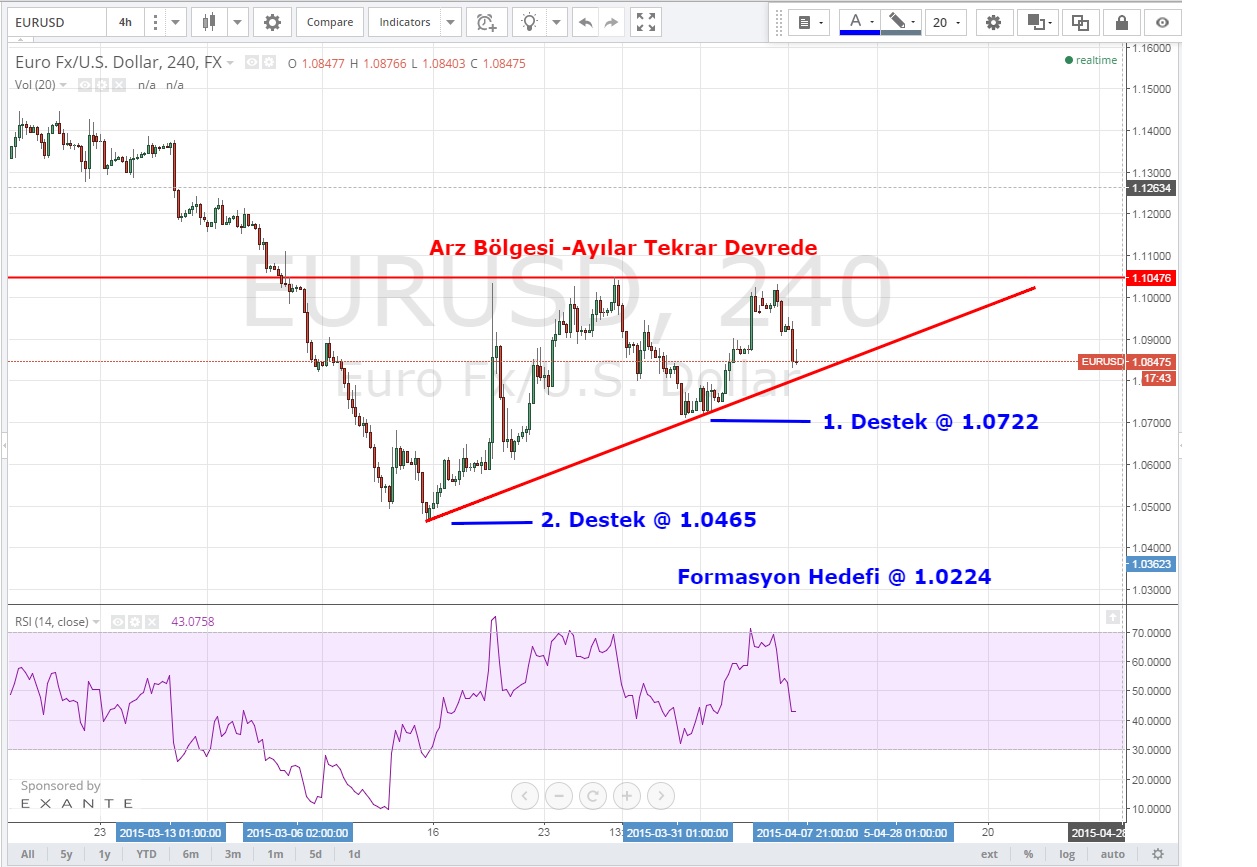Select the YTD time range
1257x867 pixels.
pos(146,854)
